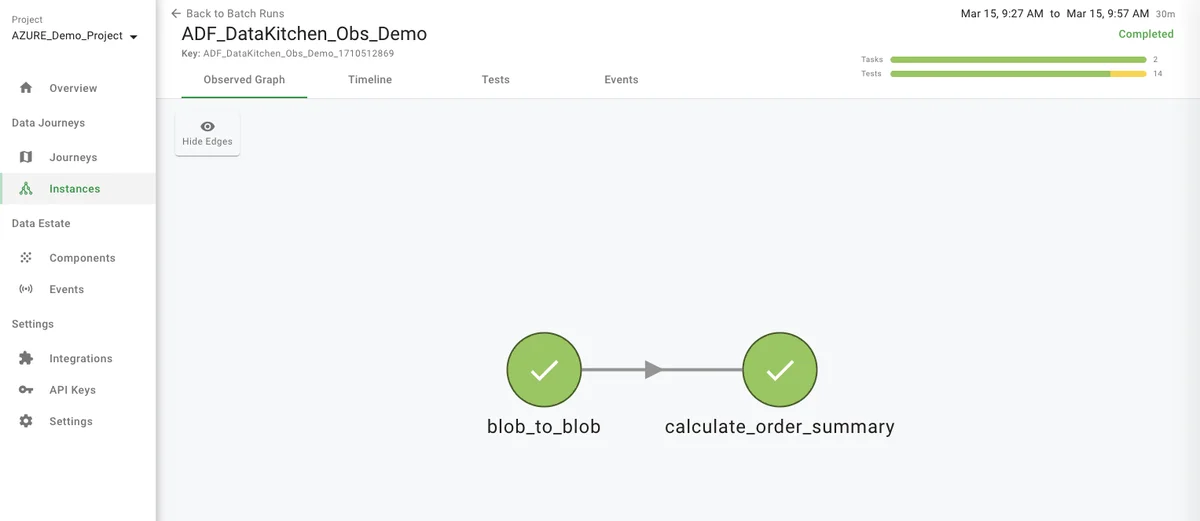Click the Tasks progress bar
The width and height of the screenshot is (1200, 521).
click(x=1018, y=60)
